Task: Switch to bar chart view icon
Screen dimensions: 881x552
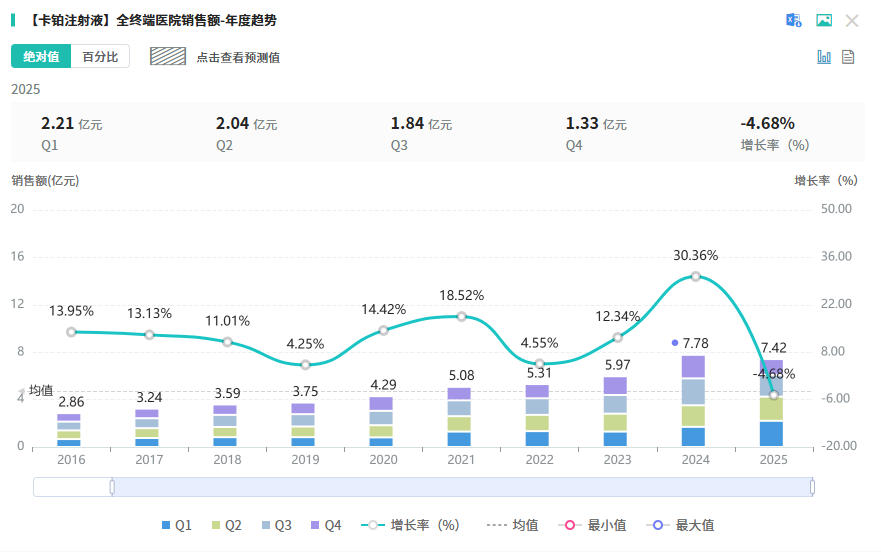Action: pos(824,57)
